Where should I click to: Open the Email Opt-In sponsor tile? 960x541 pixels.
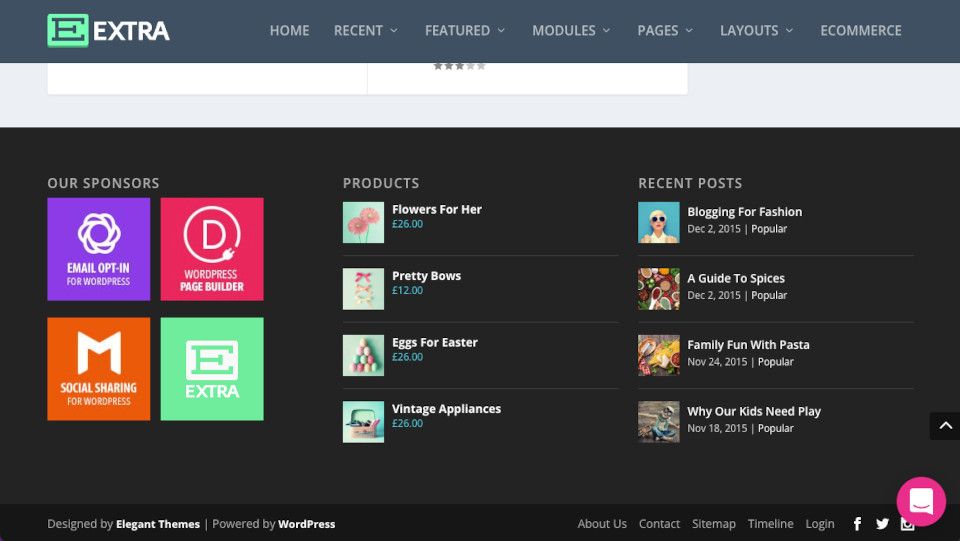(99, 249)
